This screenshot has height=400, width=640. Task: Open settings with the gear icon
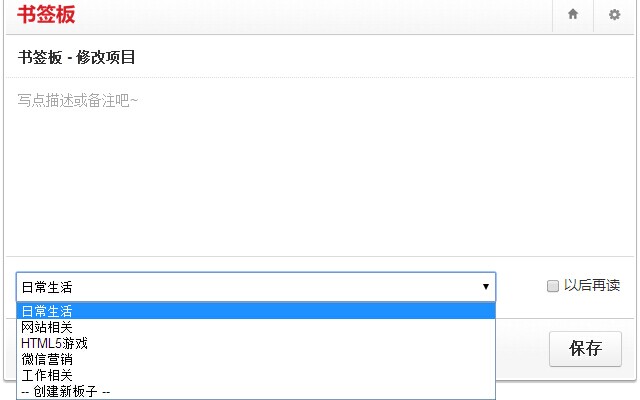(614, 15)
